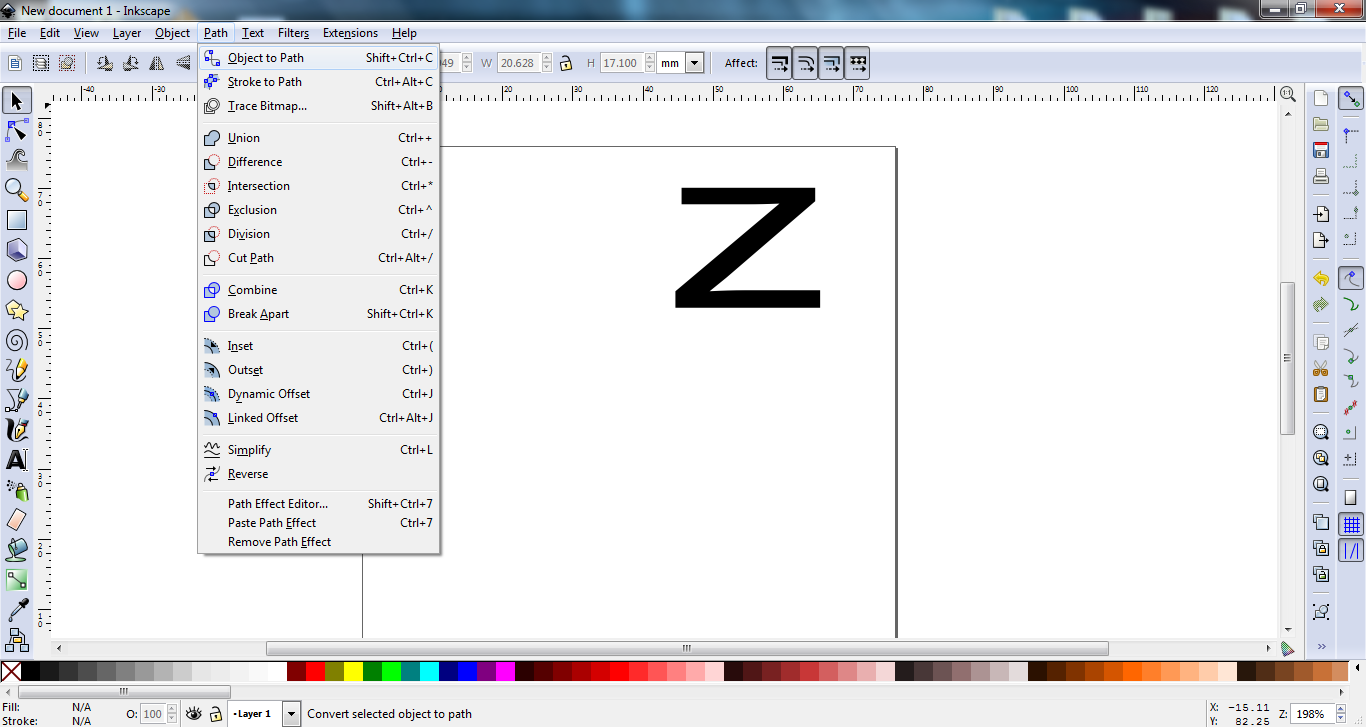Click the Redo arrow icon
Viewport: 1366px width, 727px height.
[x=1321, y=304]
